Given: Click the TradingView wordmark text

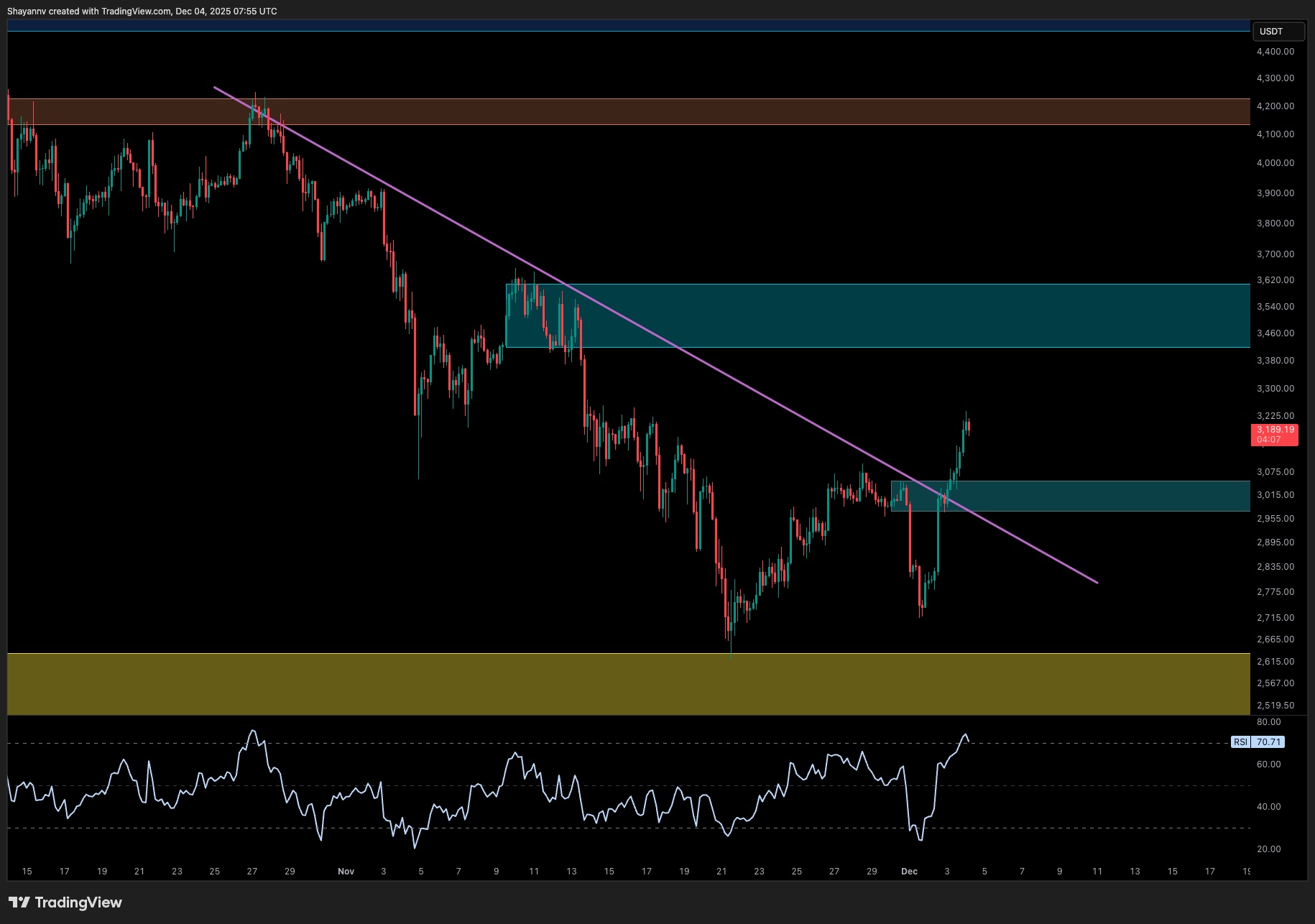Looking at the screenshot, I should 78,902.
